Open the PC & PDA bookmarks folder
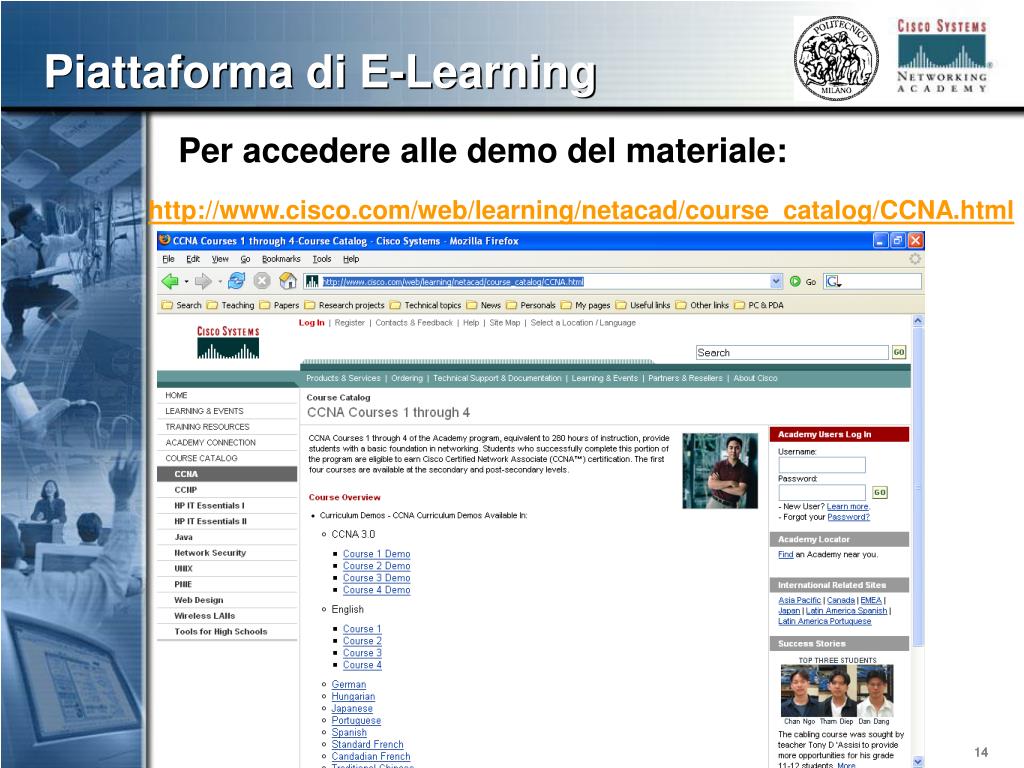 pos(758,305)
